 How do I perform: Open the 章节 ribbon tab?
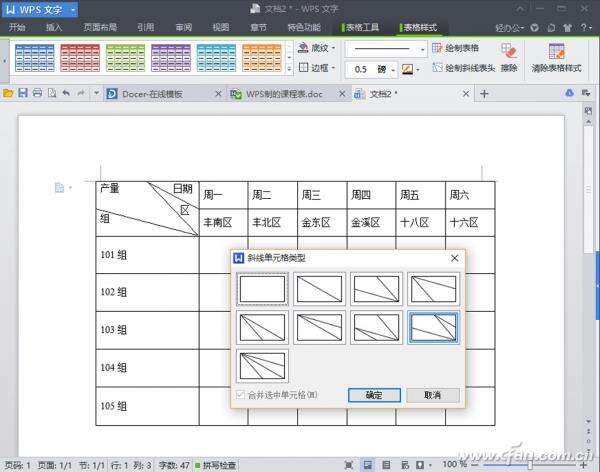click(x=258, y=27)
